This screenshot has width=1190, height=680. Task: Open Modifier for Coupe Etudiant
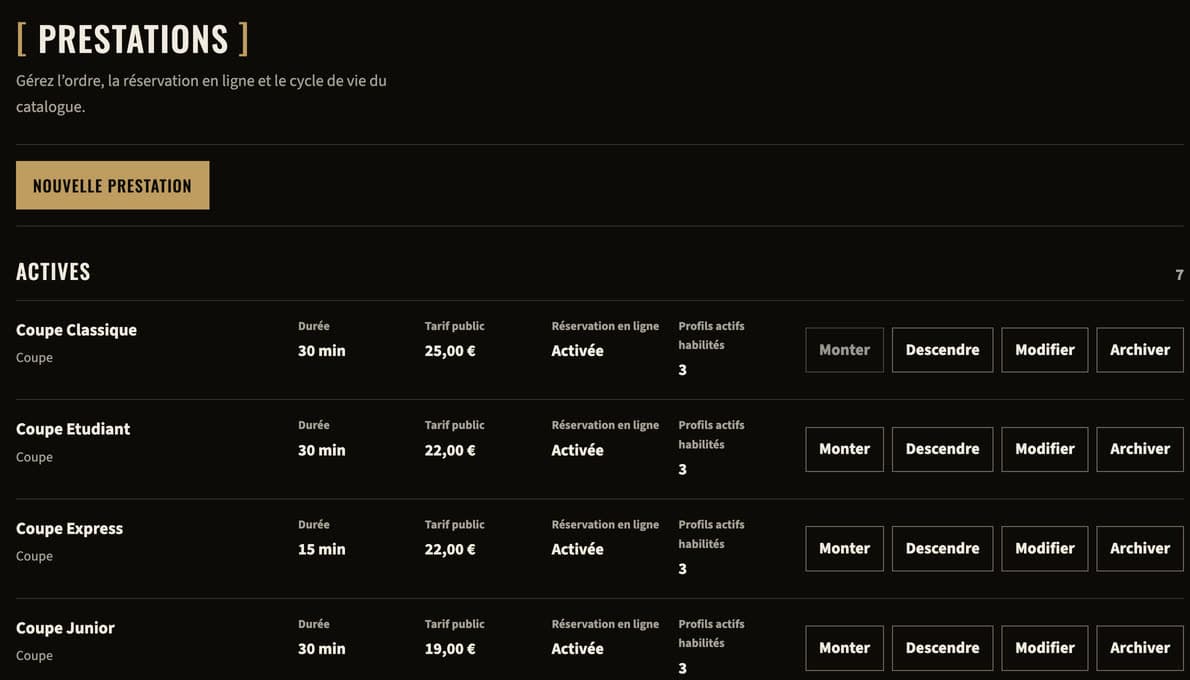coord(1045,449)
